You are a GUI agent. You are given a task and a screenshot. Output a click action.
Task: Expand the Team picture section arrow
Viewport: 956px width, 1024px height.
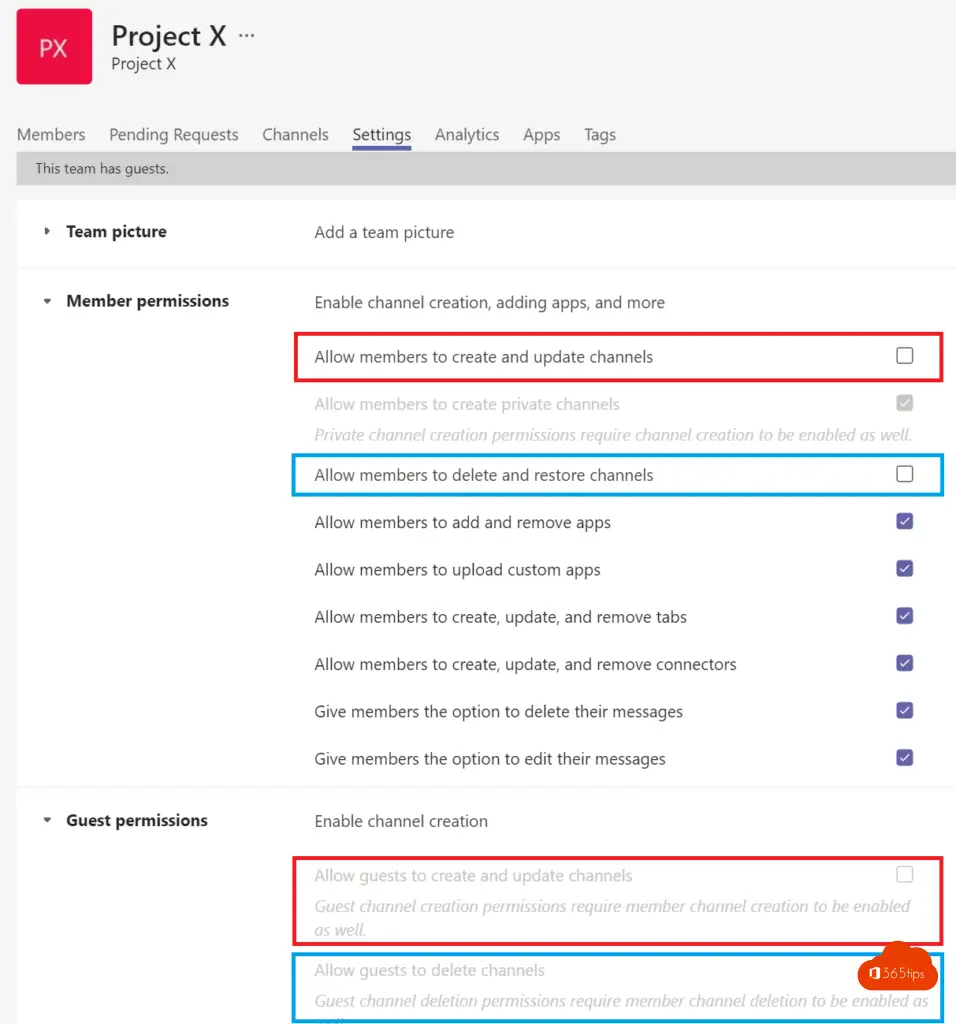47,231
